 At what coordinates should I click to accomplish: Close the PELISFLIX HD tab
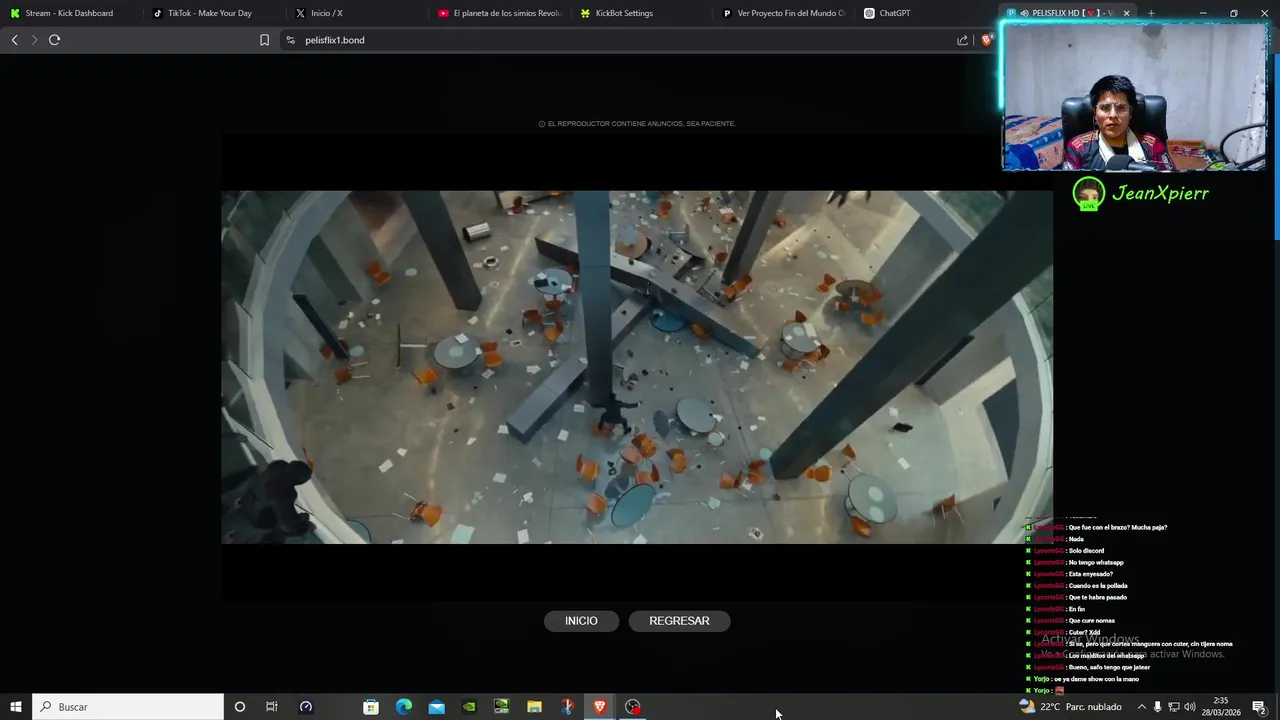(x=1126, y=13)
